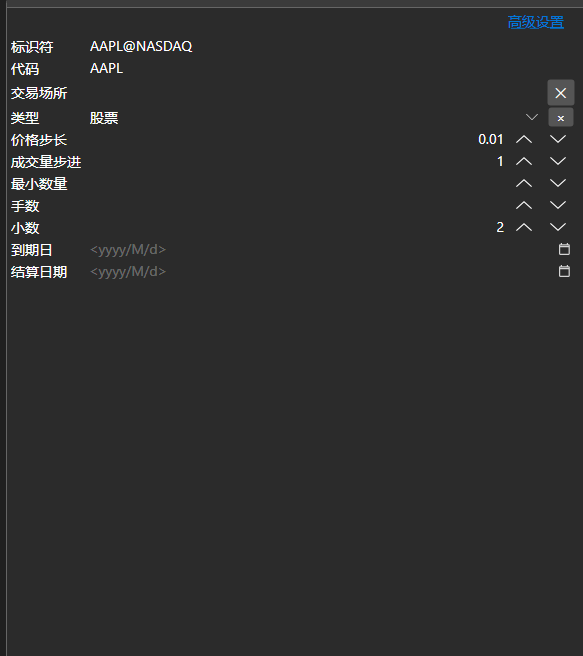Click the 到期日 date input field
Image resolution: width=583 pixels, height=656 pixels.
click(x=320, y=250)
